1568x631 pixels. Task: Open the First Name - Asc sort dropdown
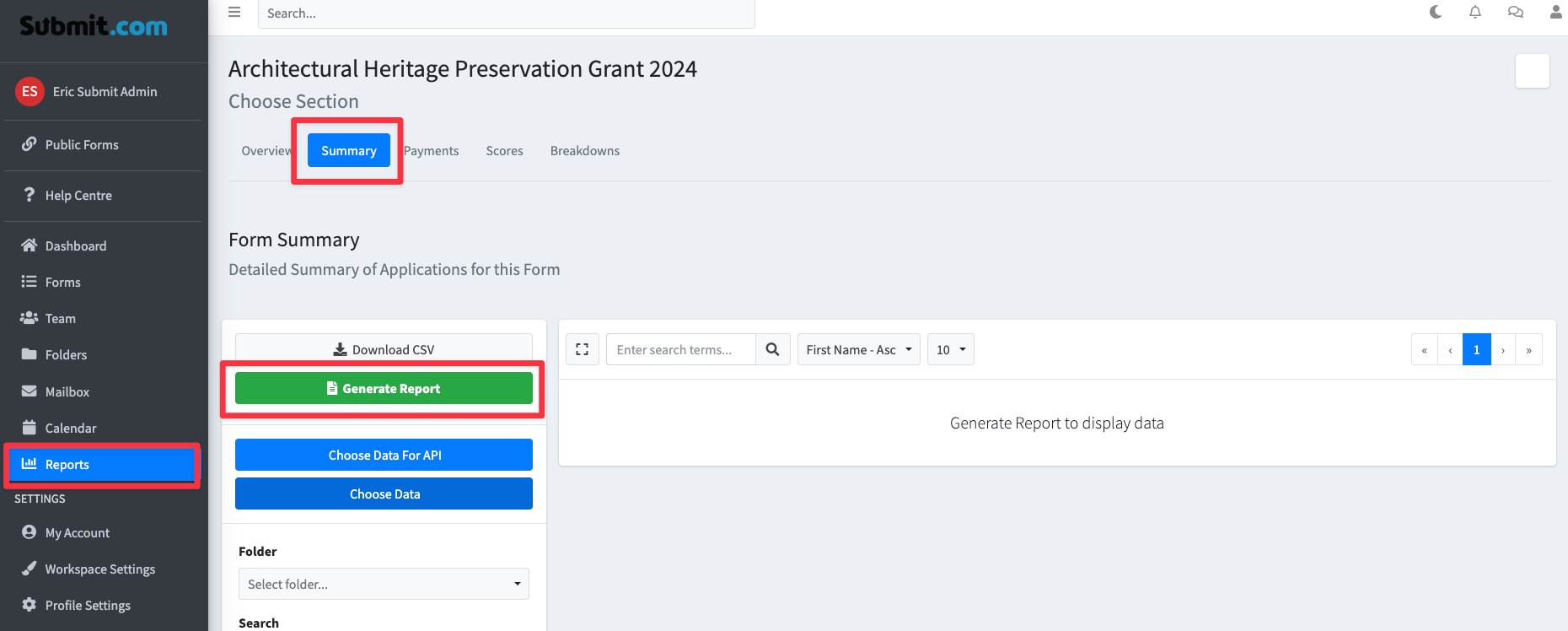pos(858,349)
